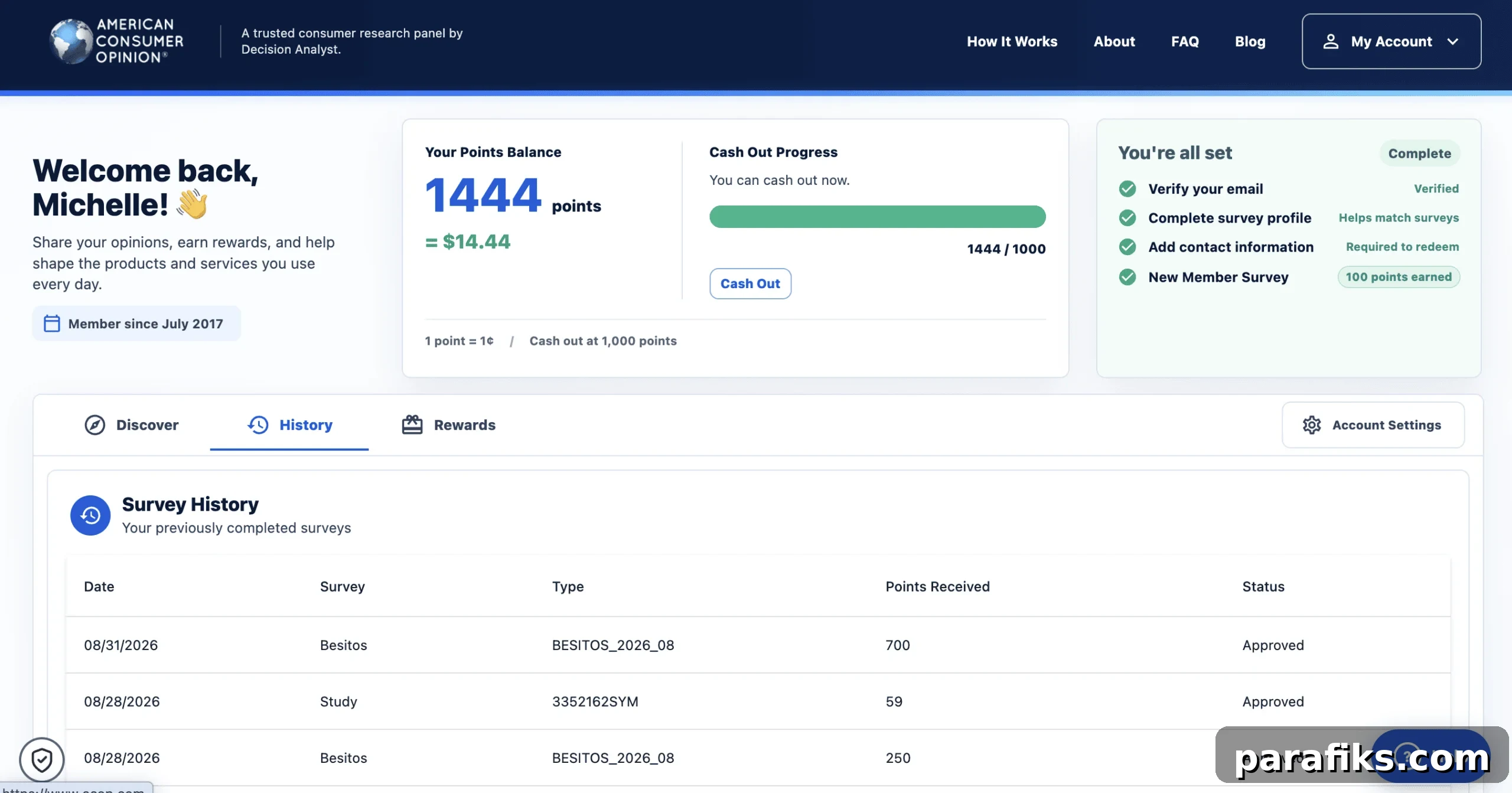1512x793 pixels.
Task: Click the 1444 points balance number
Action: click(x=483, y=195)
